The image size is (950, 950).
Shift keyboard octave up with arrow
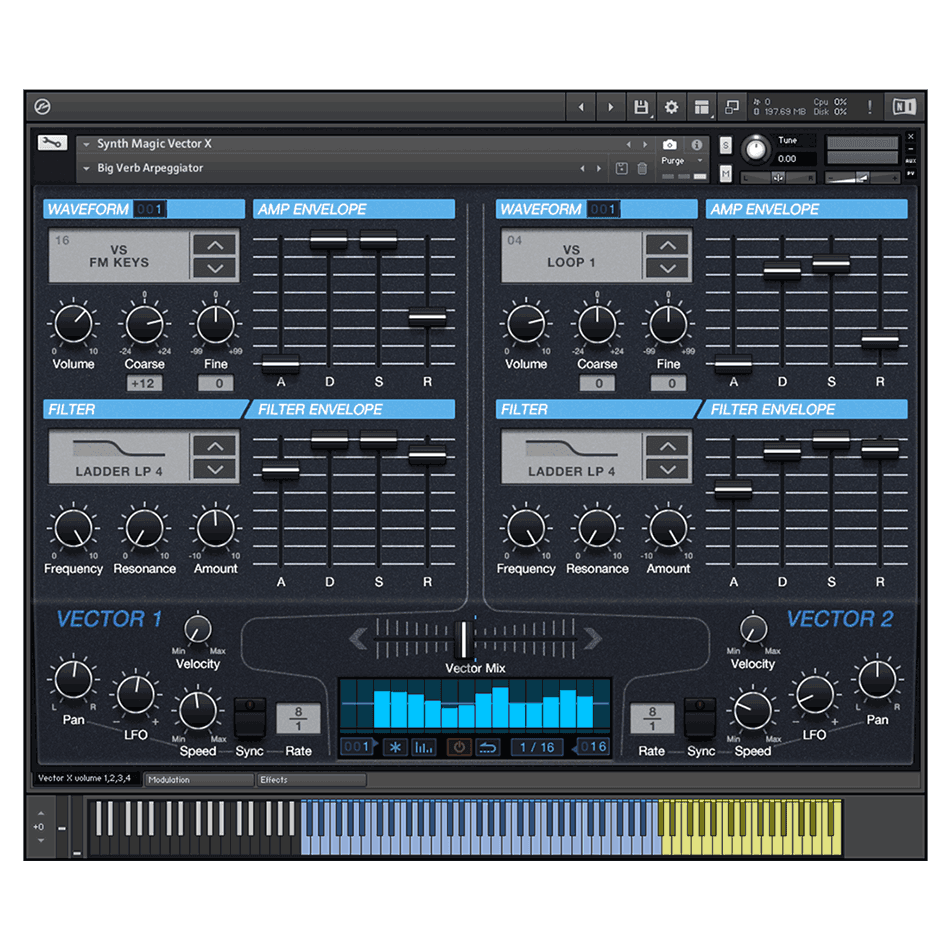41,813
